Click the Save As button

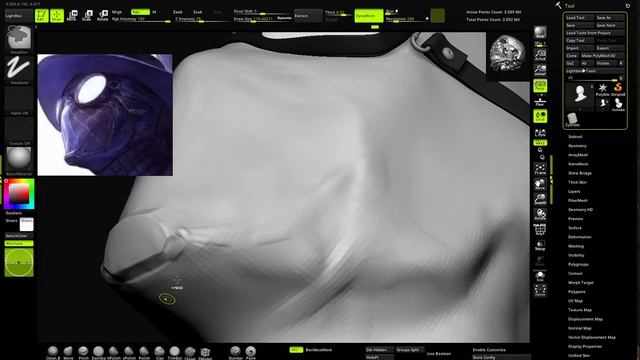tap(610, 18)
